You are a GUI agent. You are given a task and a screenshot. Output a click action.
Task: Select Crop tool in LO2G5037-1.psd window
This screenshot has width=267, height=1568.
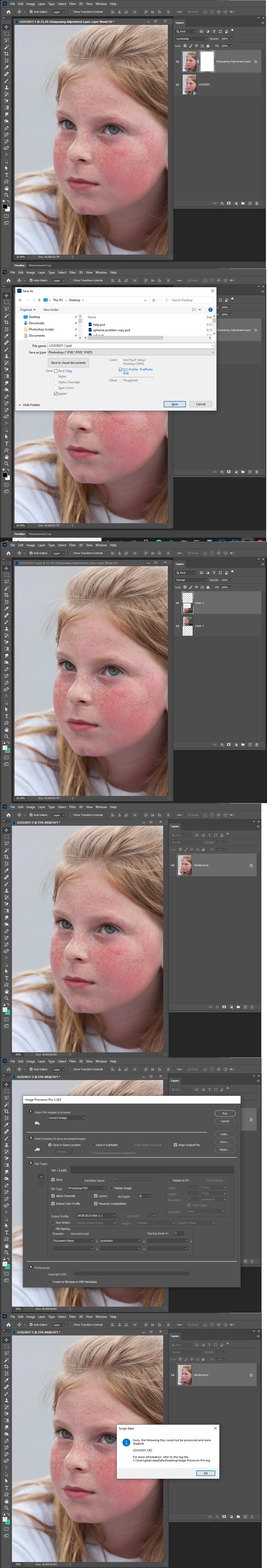[x=7, y=595]
